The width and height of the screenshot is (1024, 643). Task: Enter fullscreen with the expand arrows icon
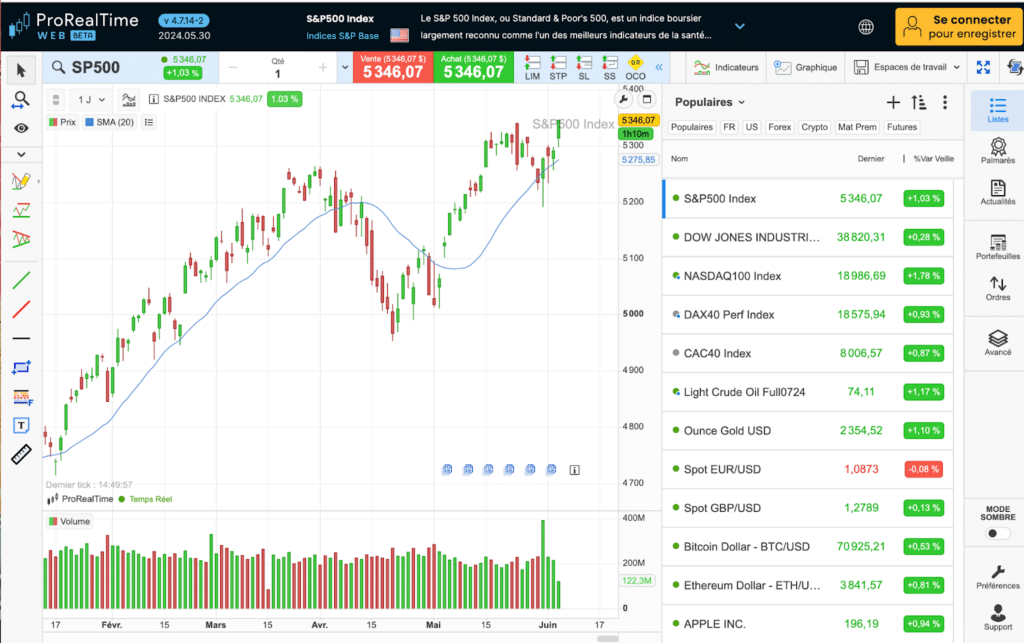(x=984, y=67)
